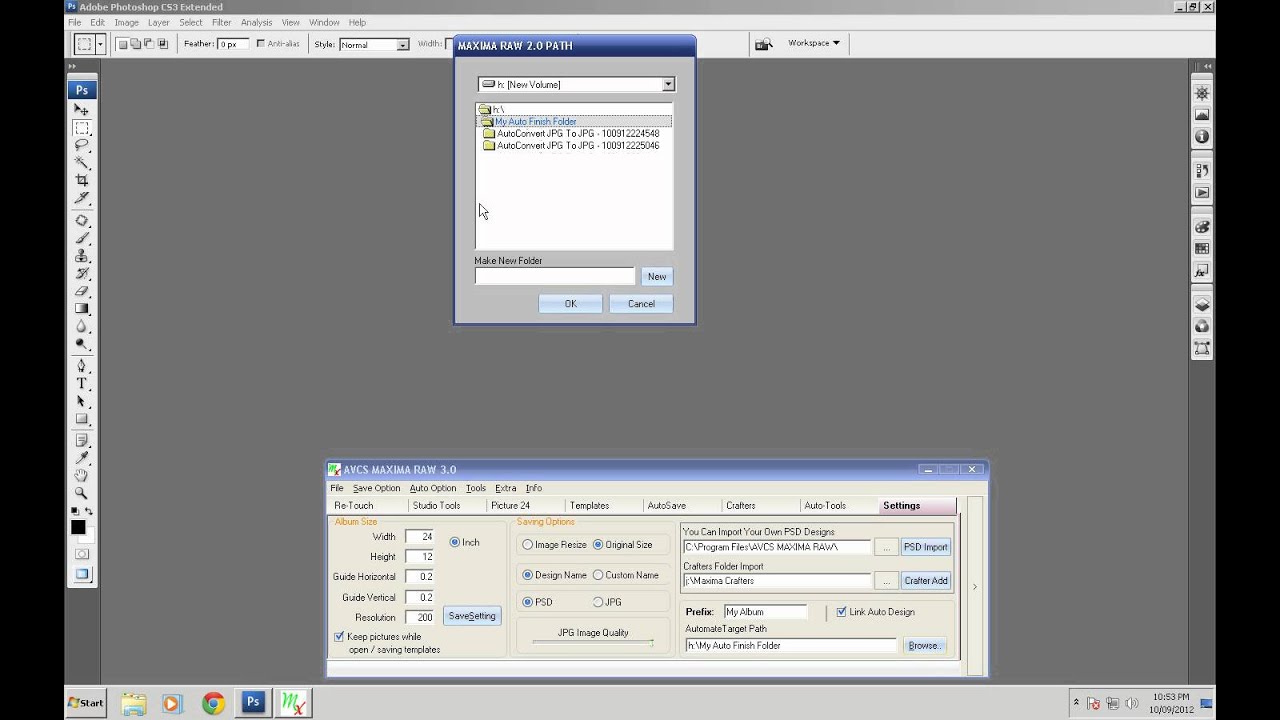Toggle Quick Mask mode
1280x720 pixels.
tap(82, 554)
